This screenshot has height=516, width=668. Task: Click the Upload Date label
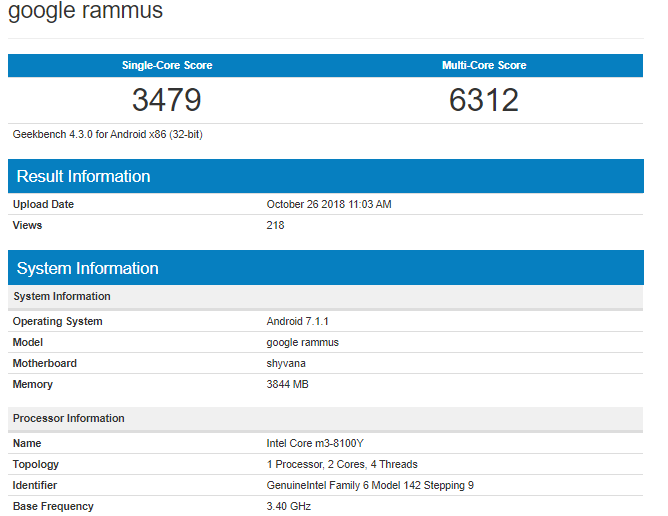point(43,205)
